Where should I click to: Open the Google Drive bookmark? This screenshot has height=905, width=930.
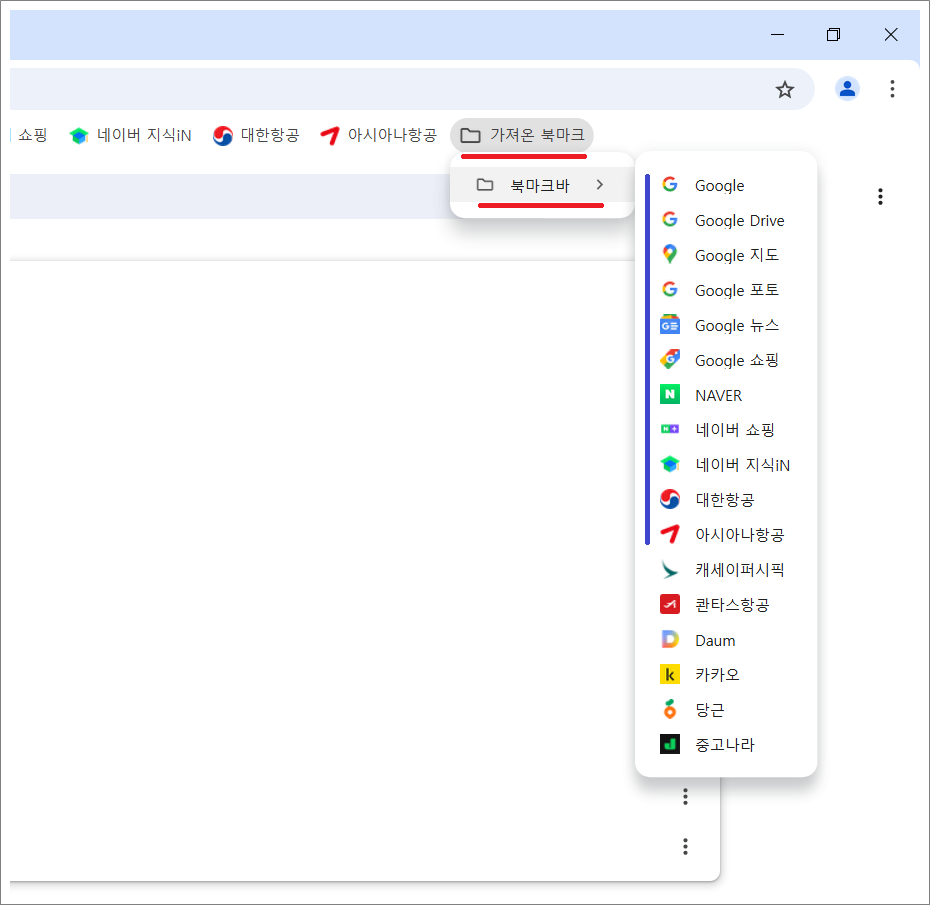pos(726,221)
